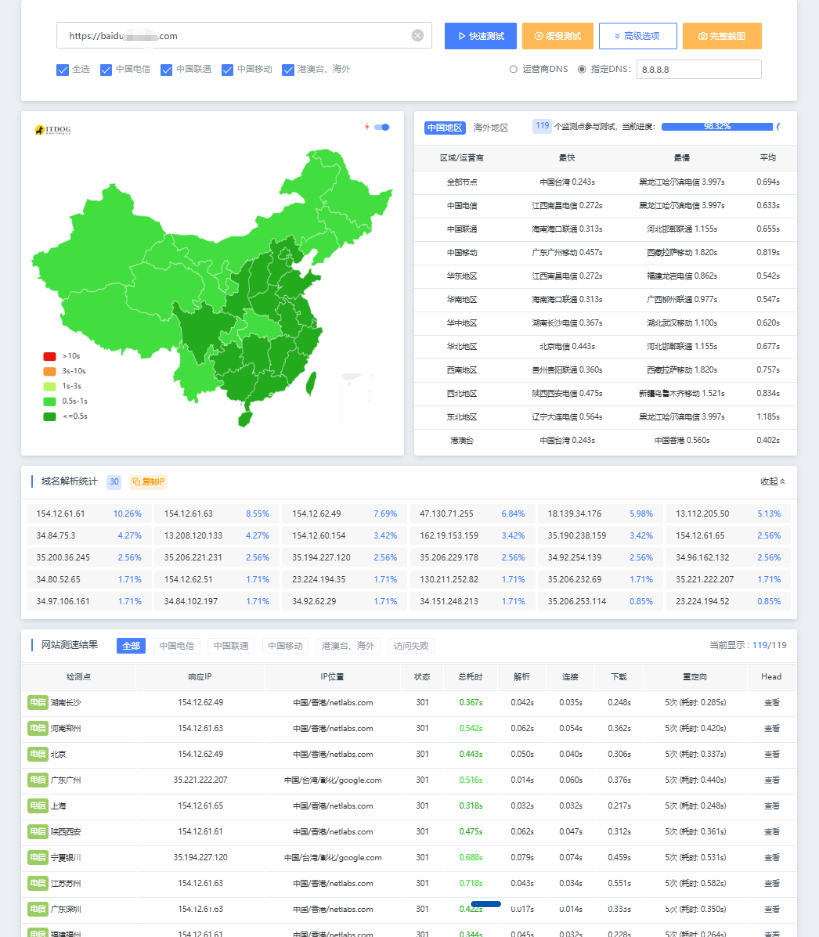The height and width of the screenshot is (937, 819).
Task: Clear the URL field with the X icon
Action: tap(417, 36)
